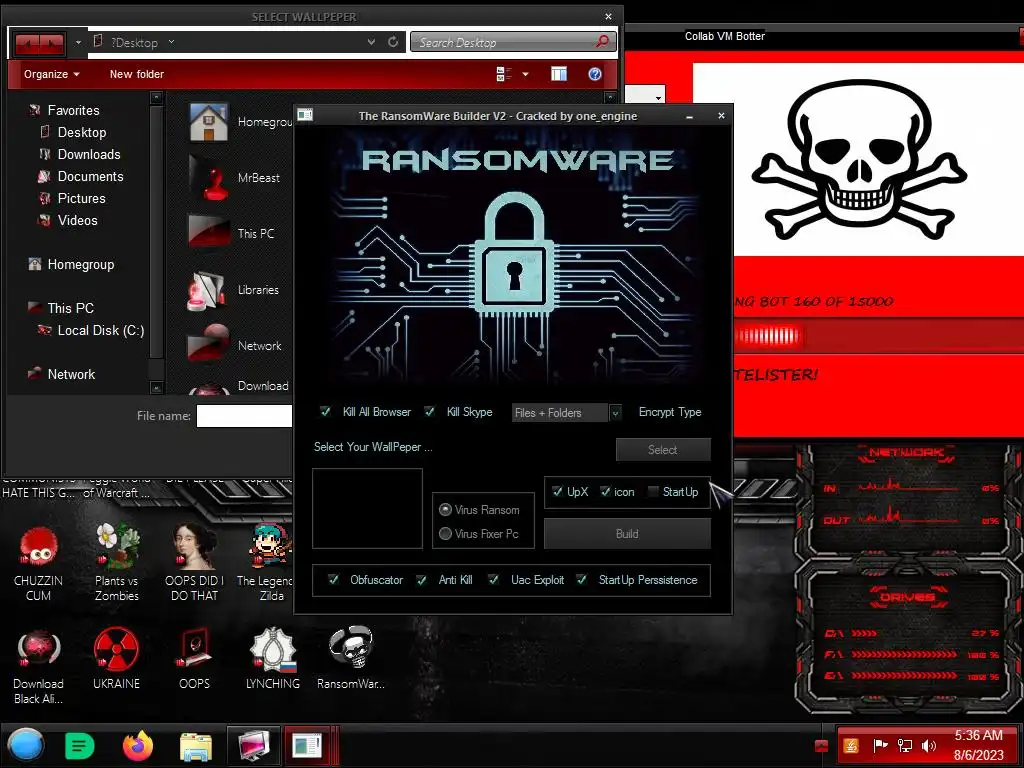Refresh the Desktop folder listing
Screen dimensions: 1024x768
tap(393, 42)
